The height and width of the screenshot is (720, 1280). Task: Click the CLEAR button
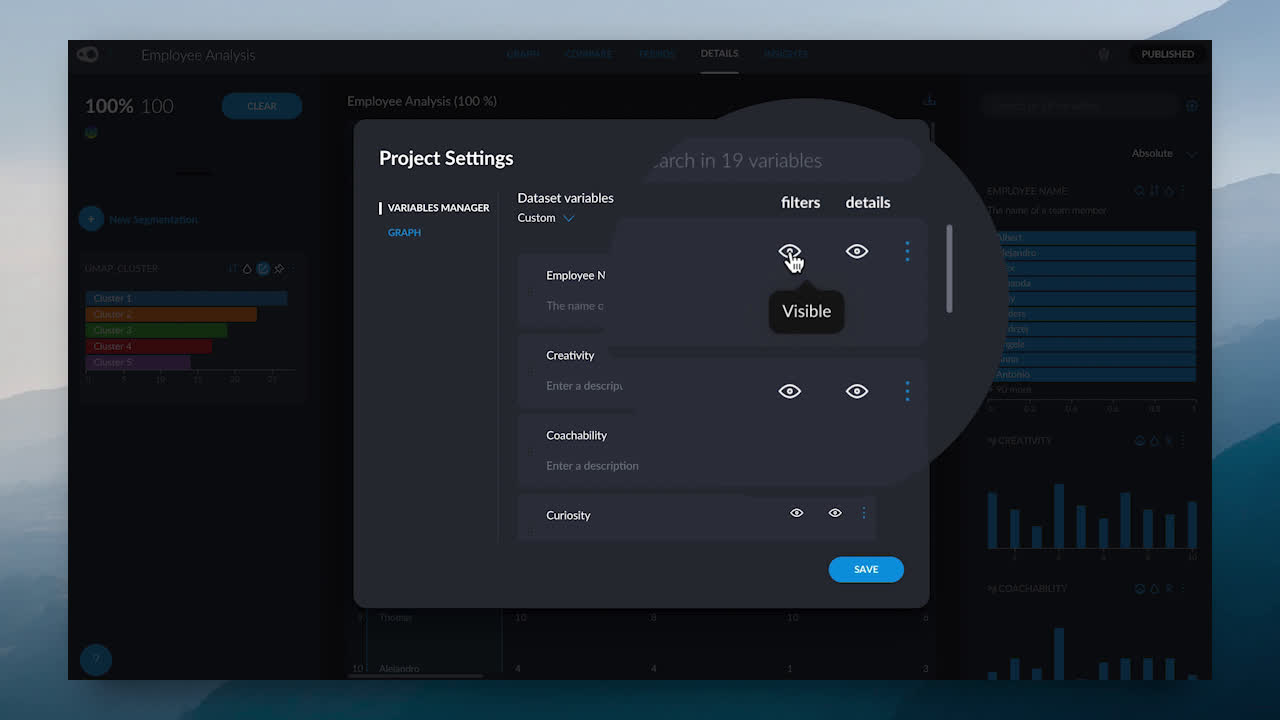tap(262, 106)
